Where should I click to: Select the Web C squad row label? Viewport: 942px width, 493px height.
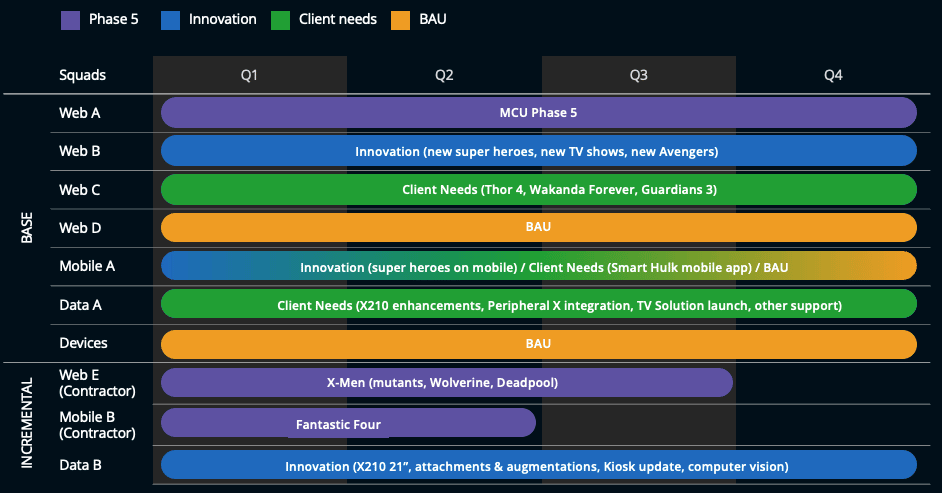point(79,190)
